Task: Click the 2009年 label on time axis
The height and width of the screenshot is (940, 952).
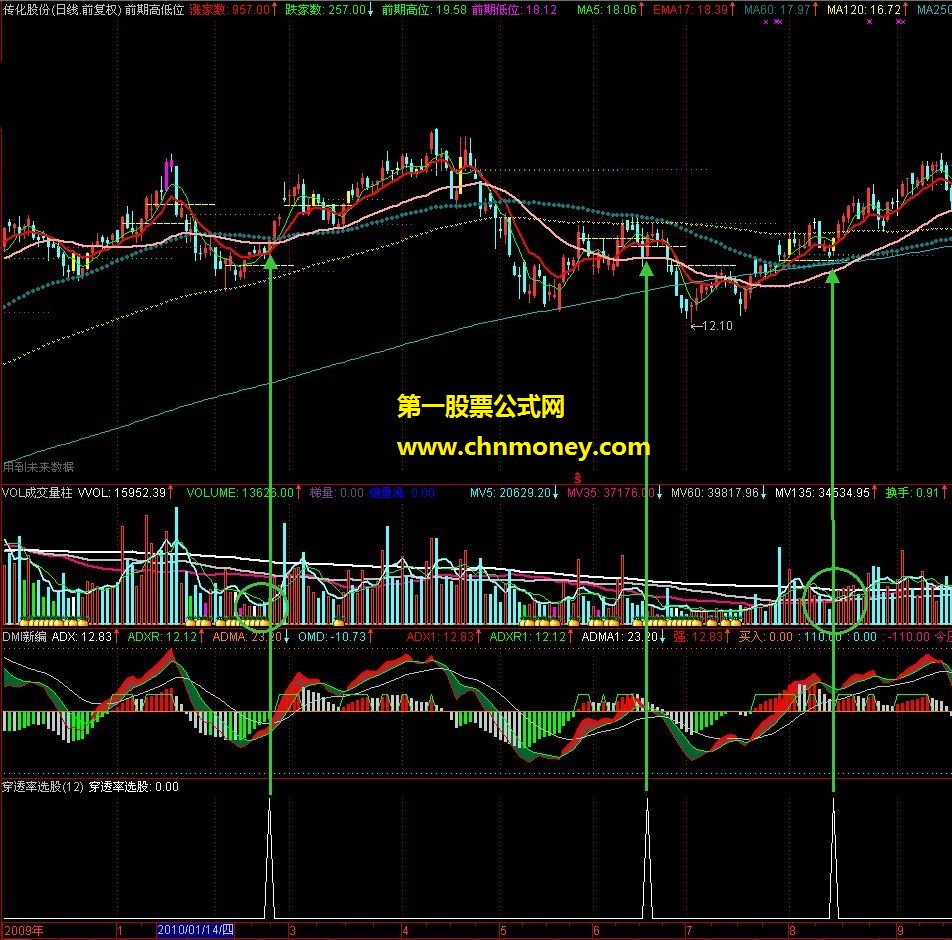Action: [24, 930]
